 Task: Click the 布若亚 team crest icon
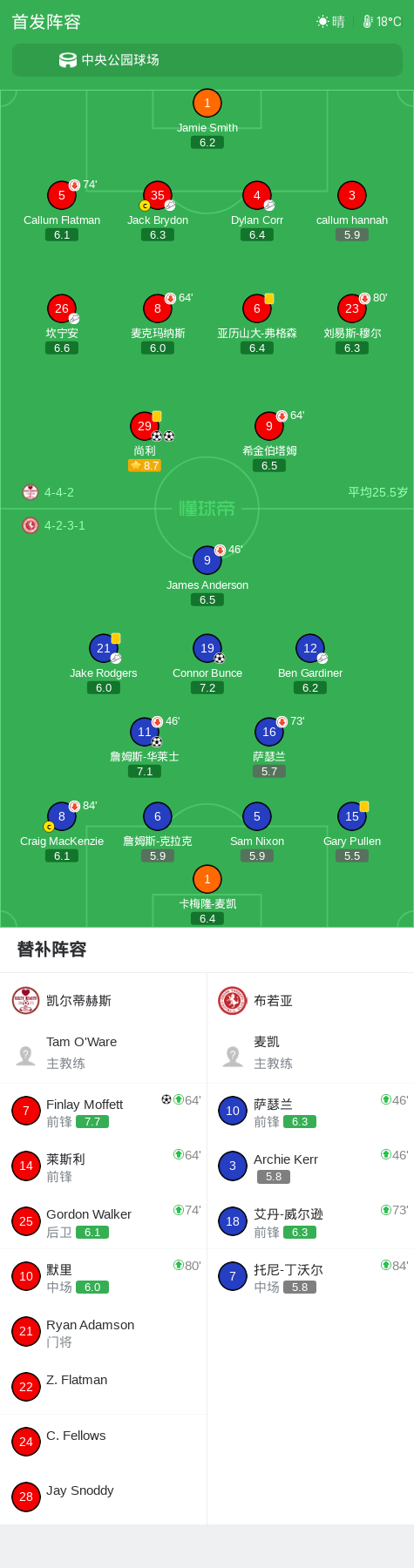[233, 1000]
